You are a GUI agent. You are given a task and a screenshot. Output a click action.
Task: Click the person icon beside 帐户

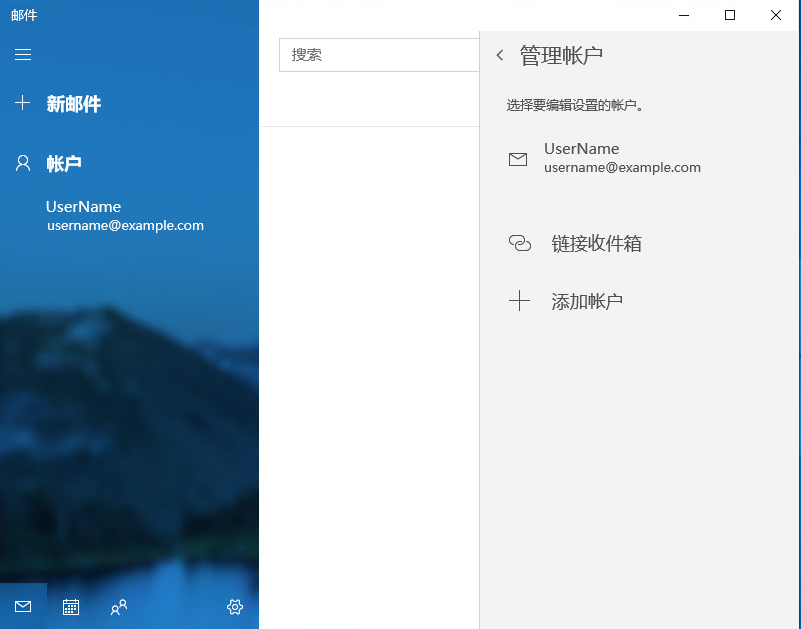[x=23, y=163]
